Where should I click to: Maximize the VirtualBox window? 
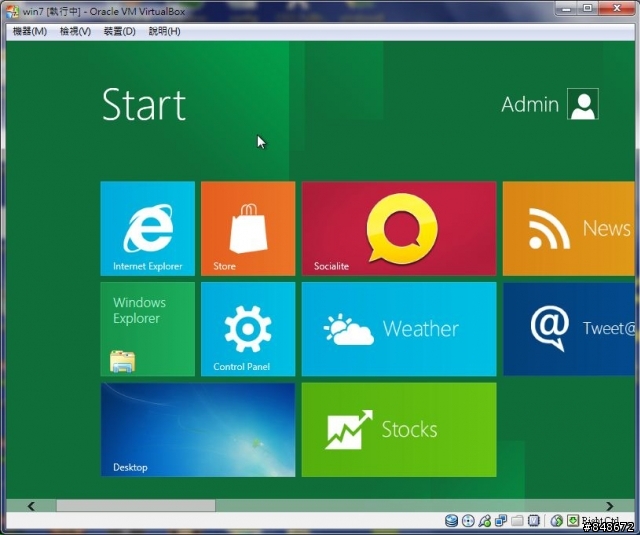[587, 9]
